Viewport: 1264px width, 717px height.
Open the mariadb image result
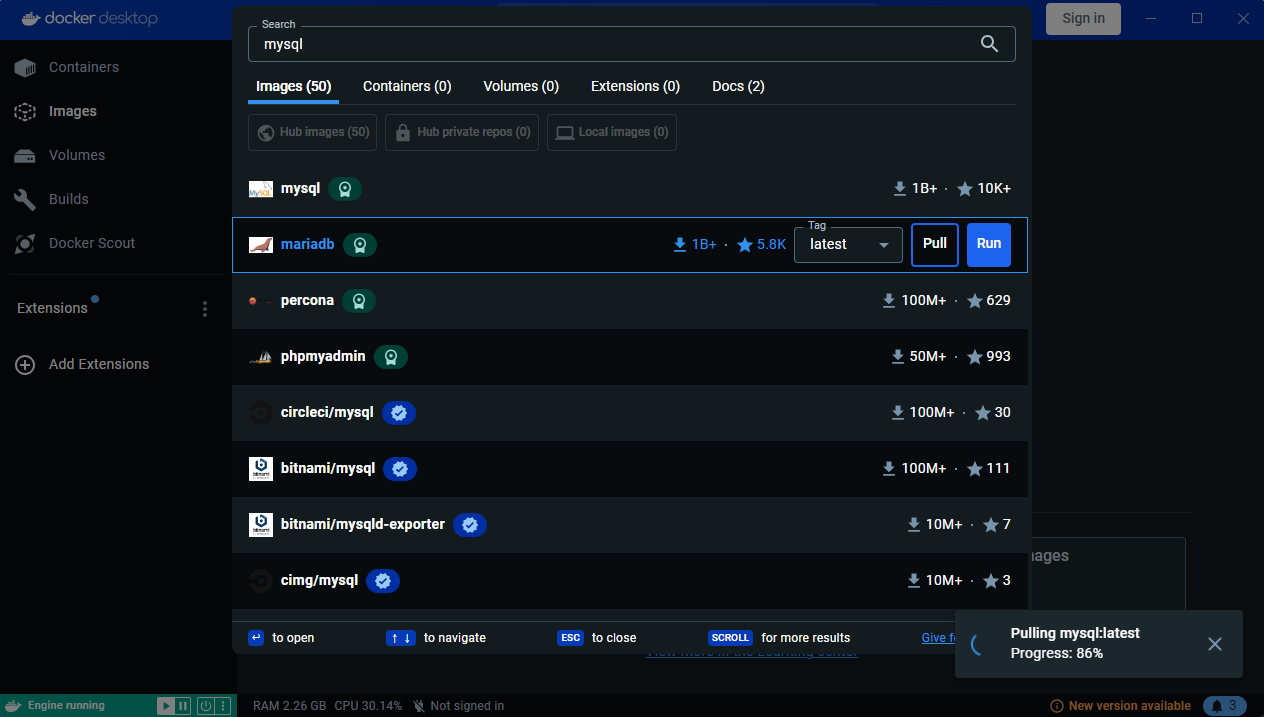click(630, 245)
